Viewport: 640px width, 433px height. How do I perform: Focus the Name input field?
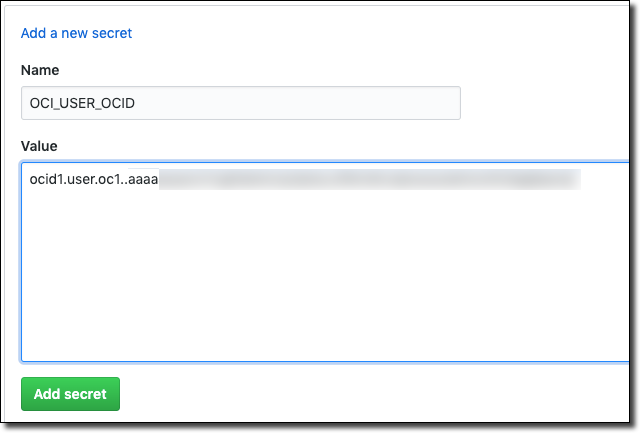click(x=240, y=103)
